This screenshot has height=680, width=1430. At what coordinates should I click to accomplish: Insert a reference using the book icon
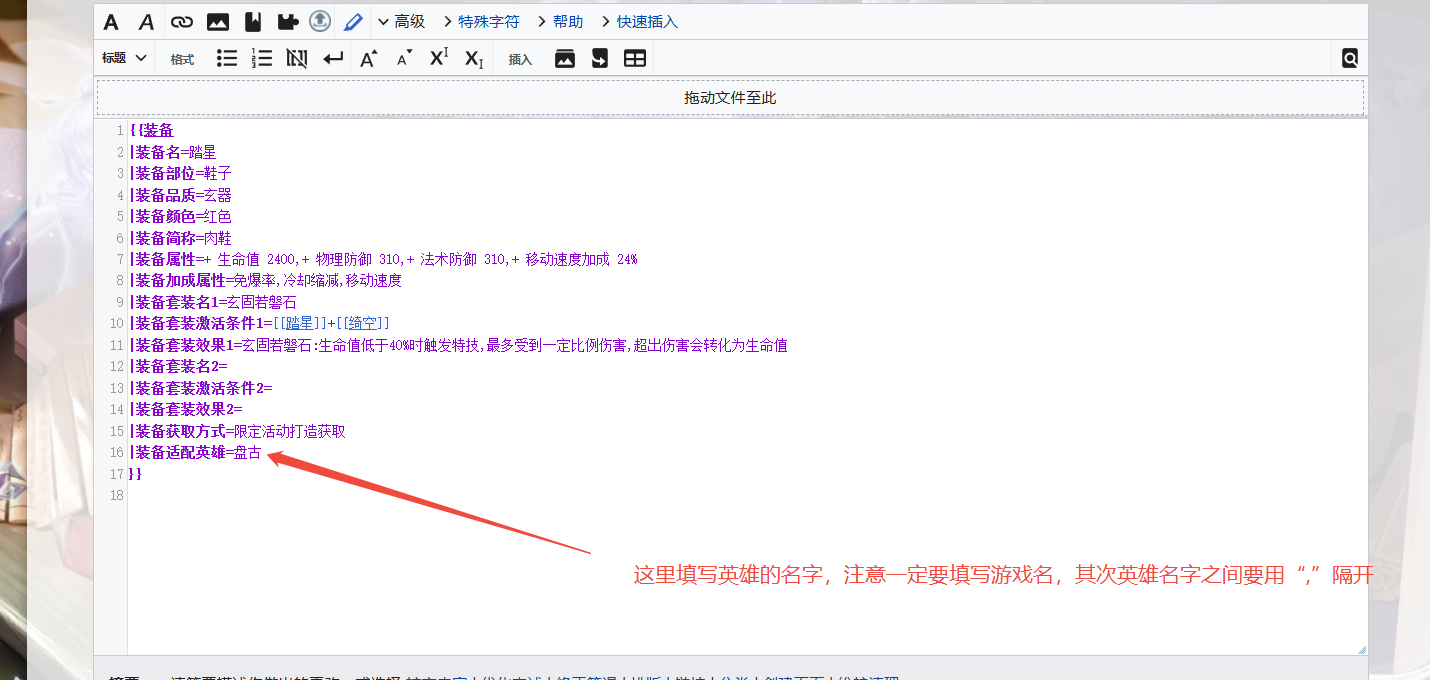point(252,22)
